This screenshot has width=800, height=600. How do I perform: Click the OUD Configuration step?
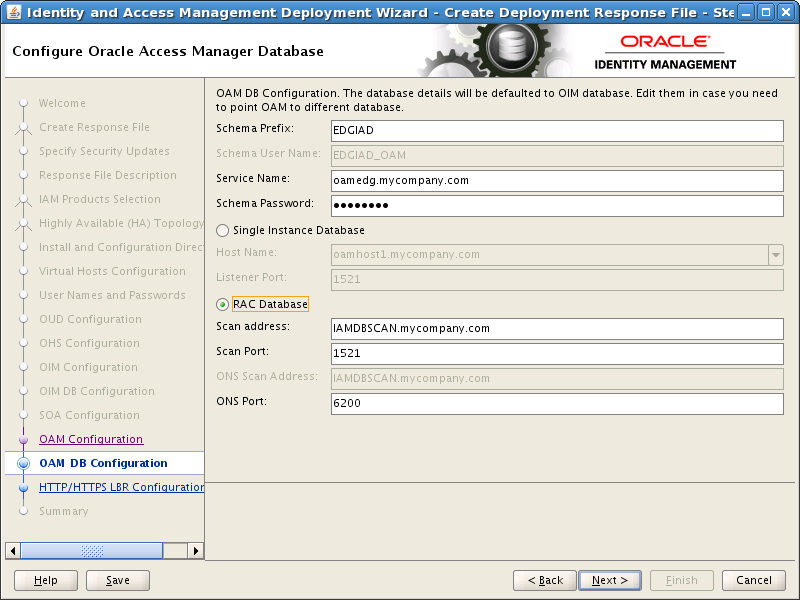point(90,319)
